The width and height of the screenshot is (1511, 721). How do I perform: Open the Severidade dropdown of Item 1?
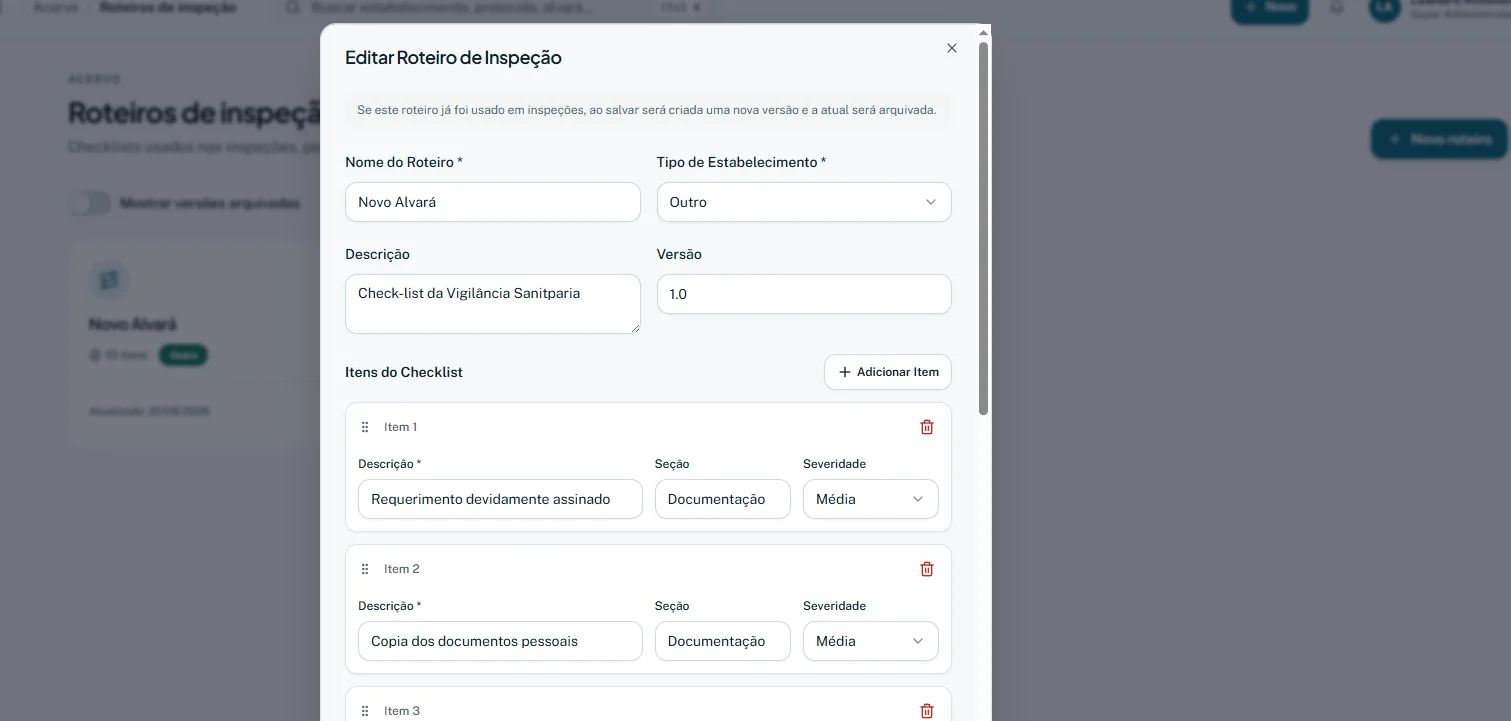(x=871, y=499)
